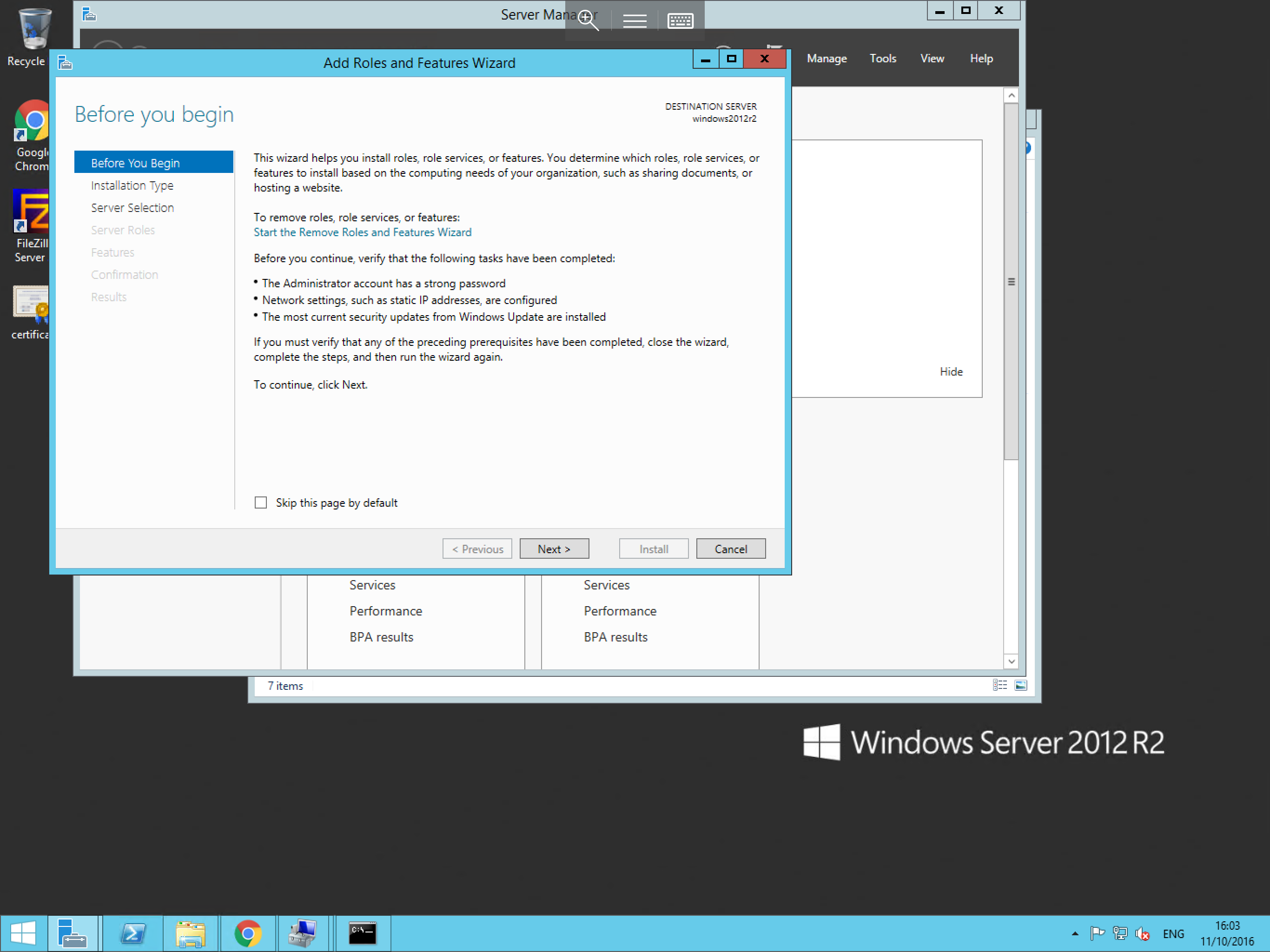Click the Server Manager vertical scrollbar thumb
This screenshot has height=952, width=1270.
1011,281
